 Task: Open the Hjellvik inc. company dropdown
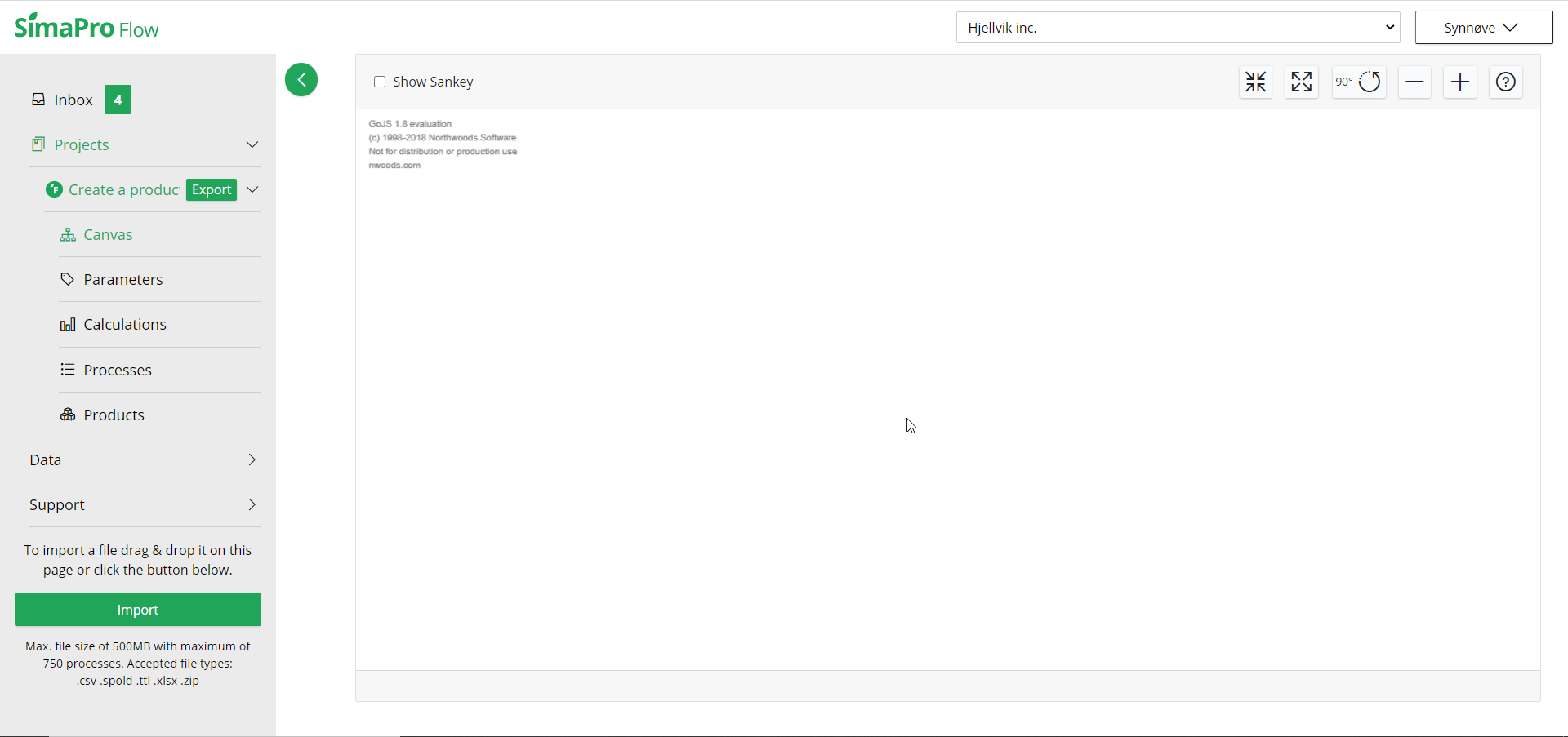(x=1178, y=28)
